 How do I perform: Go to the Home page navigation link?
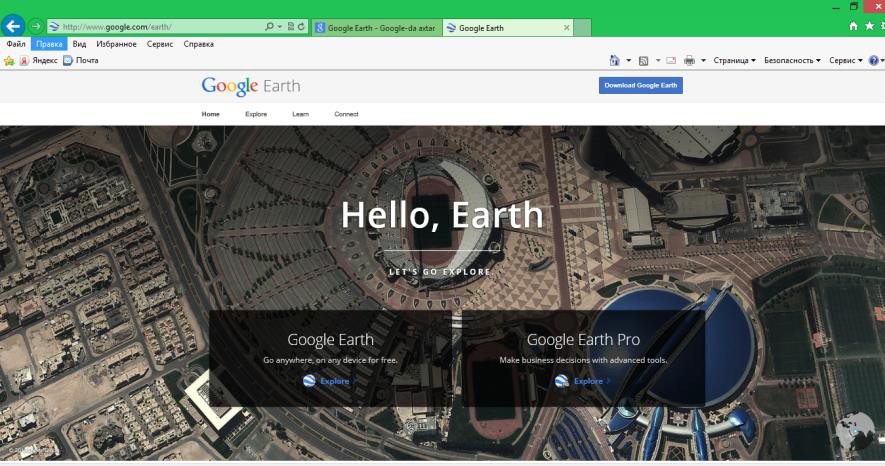tap(211, 114)
